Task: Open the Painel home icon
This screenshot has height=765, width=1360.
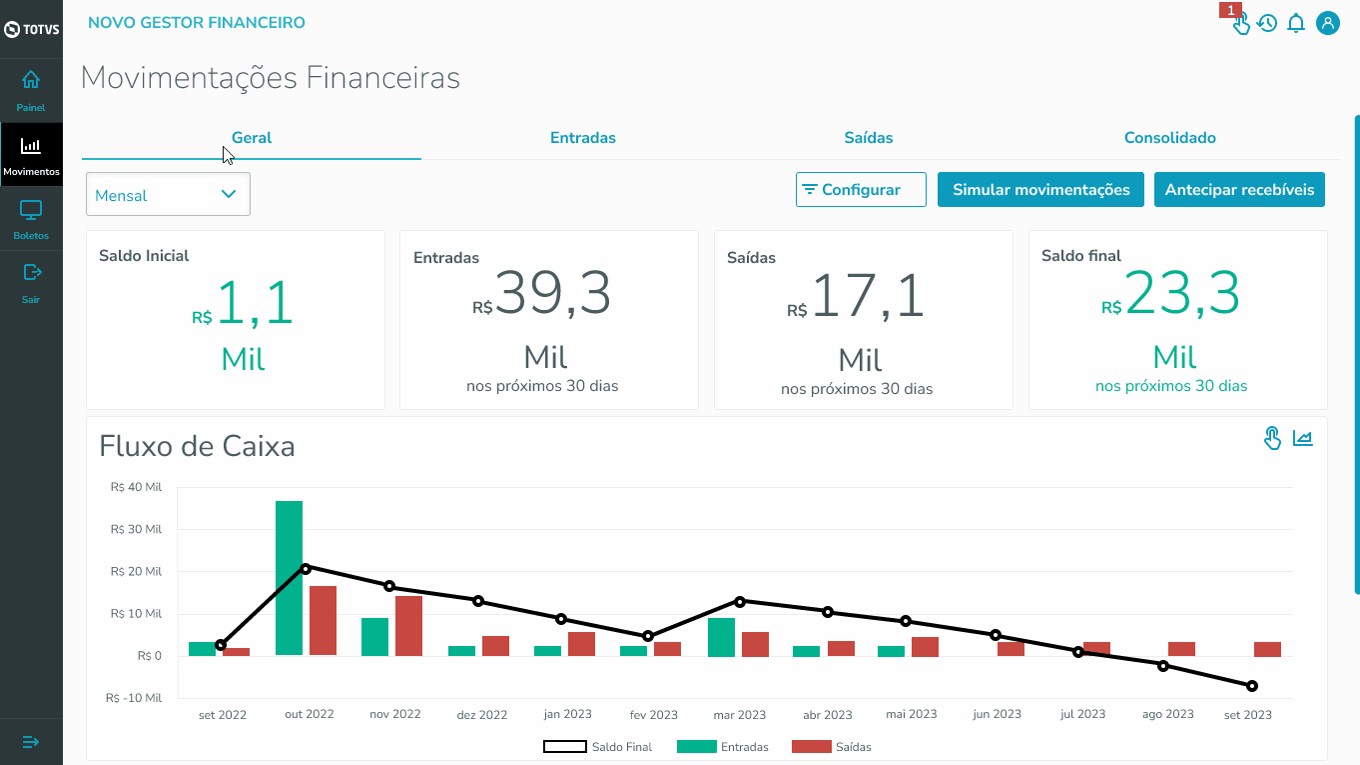Action: (31, 80)
